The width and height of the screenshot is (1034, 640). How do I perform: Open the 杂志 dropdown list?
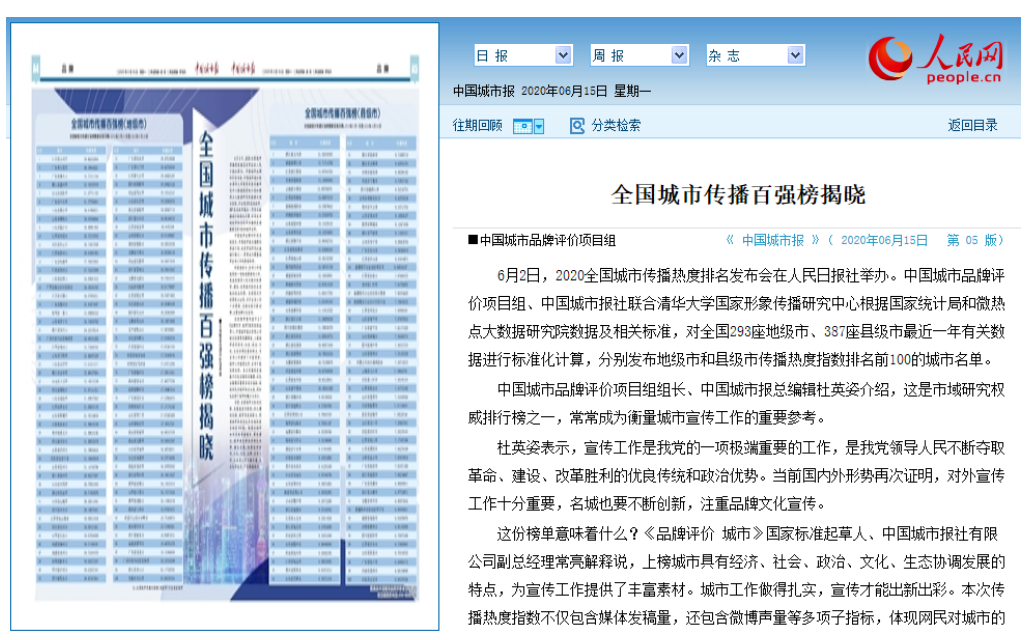click(x=755, y=55)
